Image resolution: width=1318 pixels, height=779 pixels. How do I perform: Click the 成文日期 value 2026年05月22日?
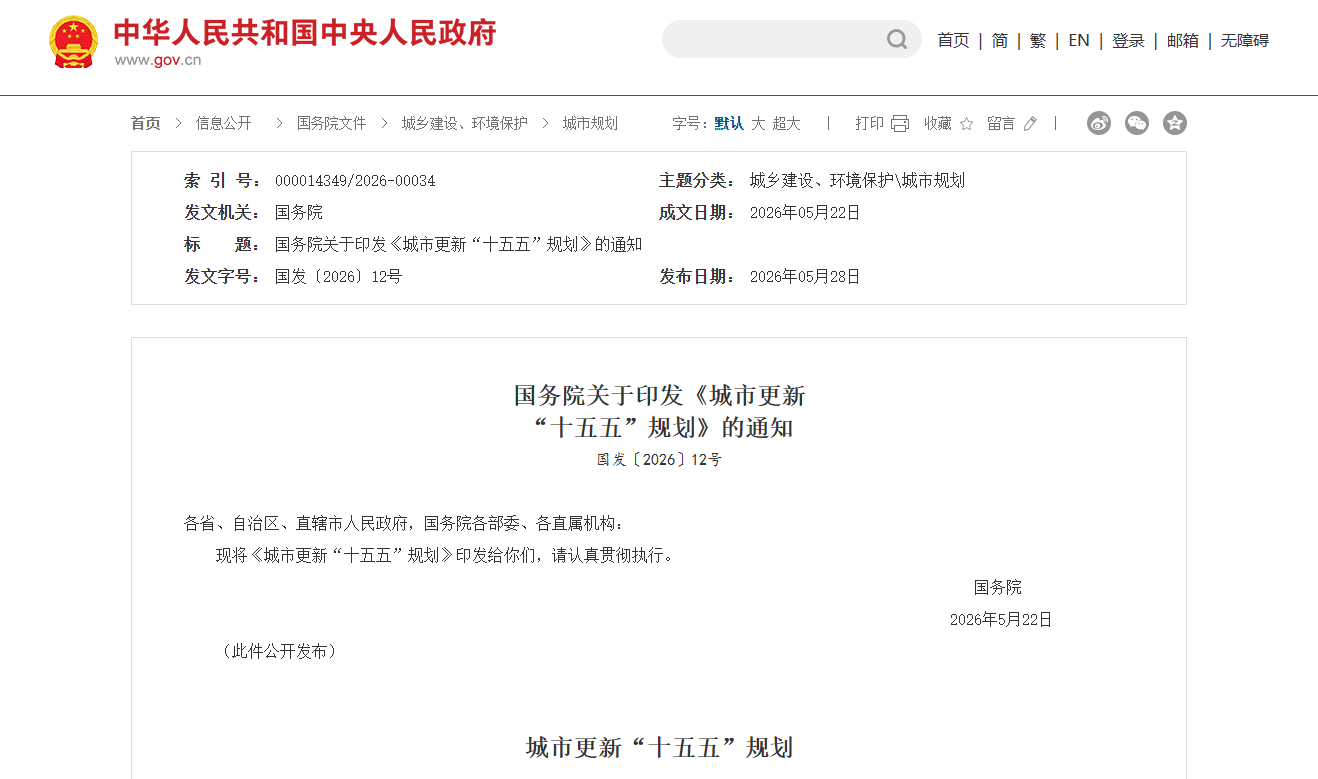[x=805, y=213]
